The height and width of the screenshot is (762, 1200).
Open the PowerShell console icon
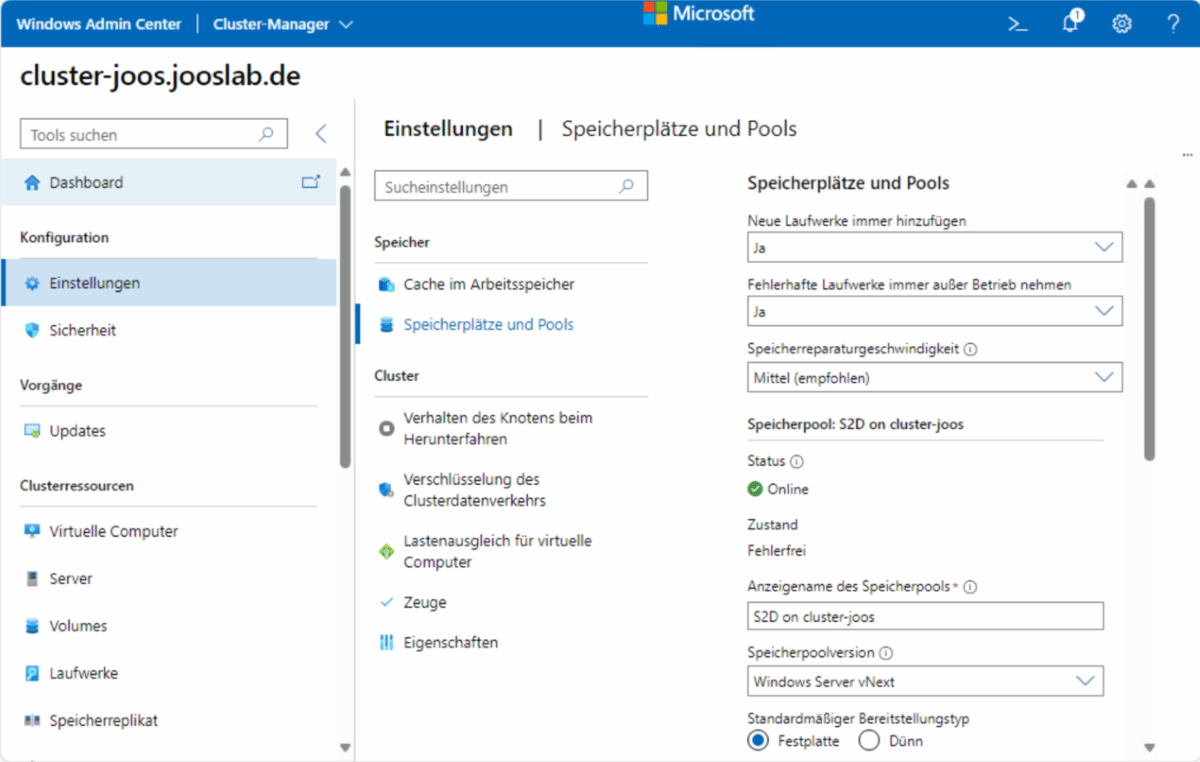tap(1018, 23)
